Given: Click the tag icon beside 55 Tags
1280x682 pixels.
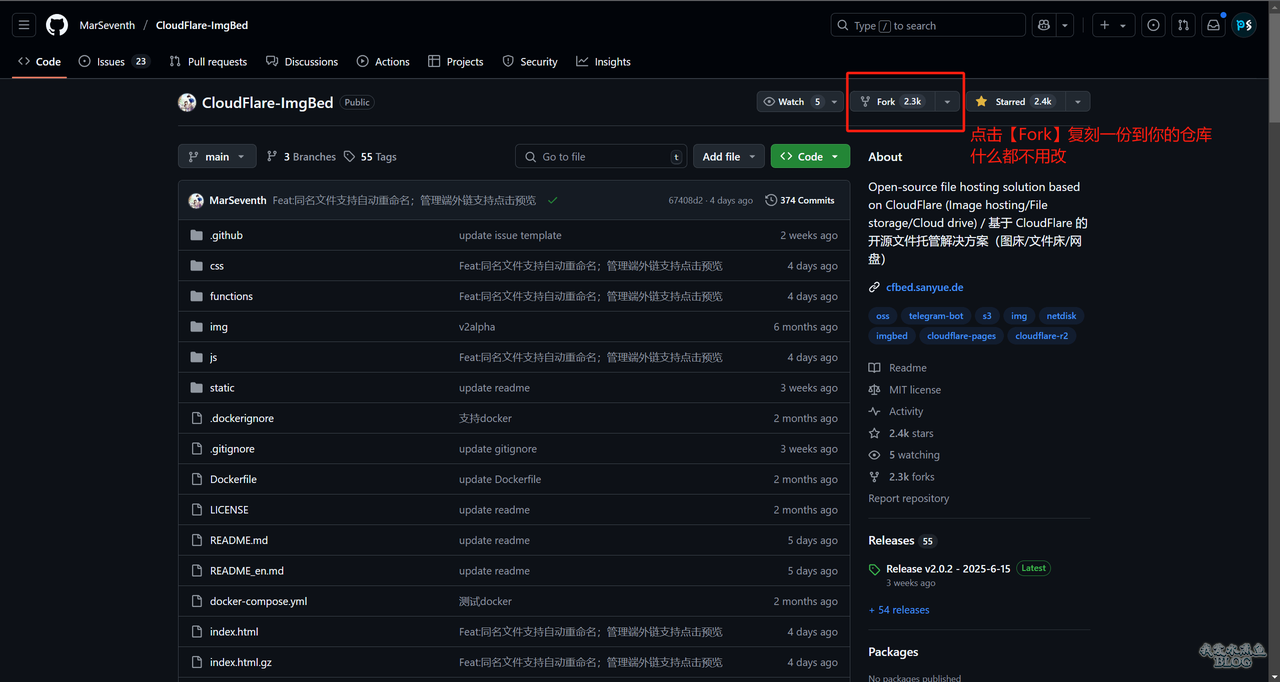Looking at the screenshot, I should coord(349,157).
